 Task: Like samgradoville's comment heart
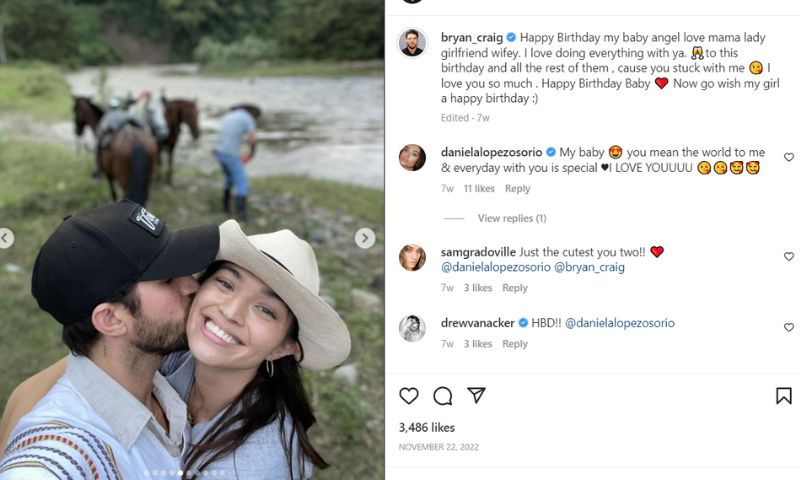tap(789, 258)
